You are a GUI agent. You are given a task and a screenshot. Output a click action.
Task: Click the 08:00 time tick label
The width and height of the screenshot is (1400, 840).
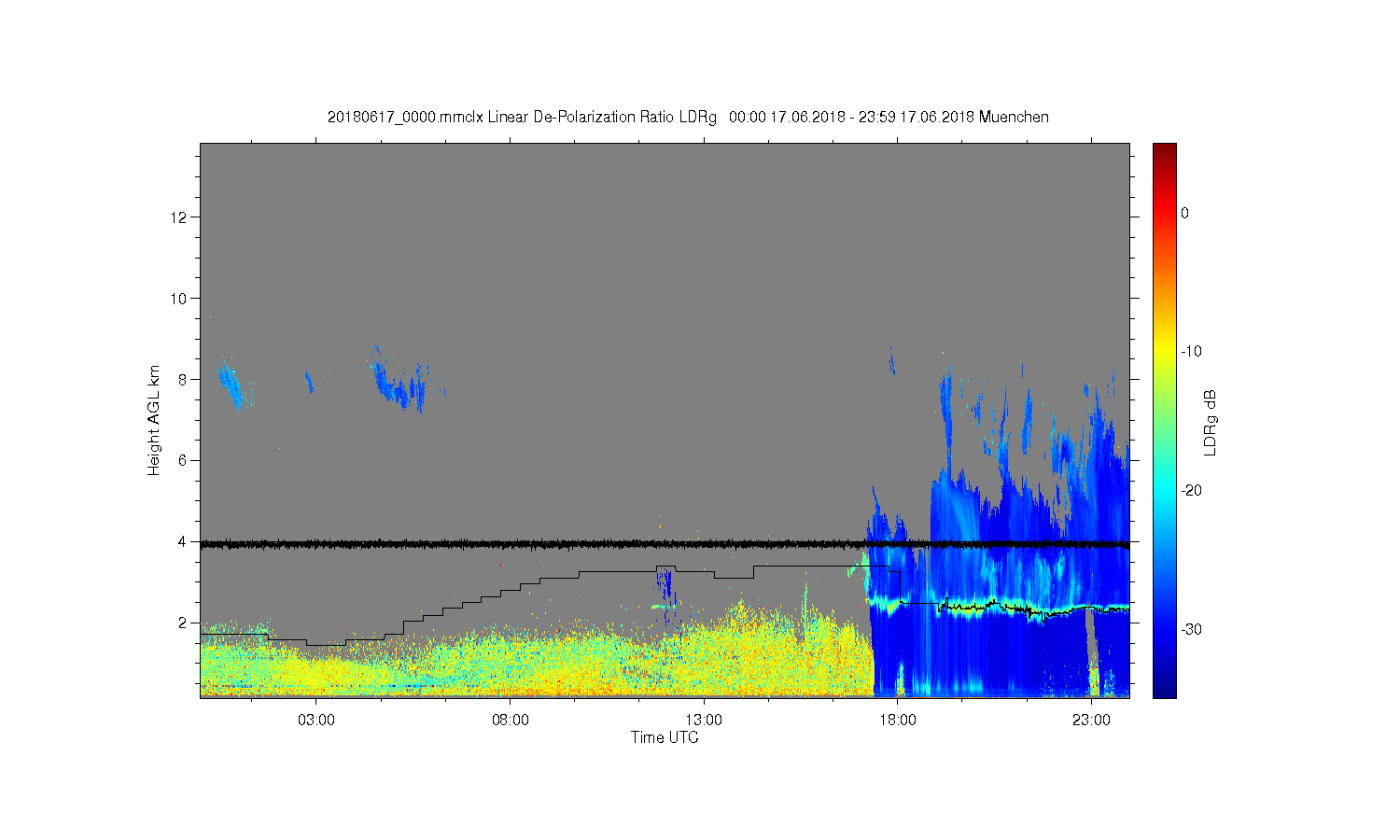coord(511,720)
